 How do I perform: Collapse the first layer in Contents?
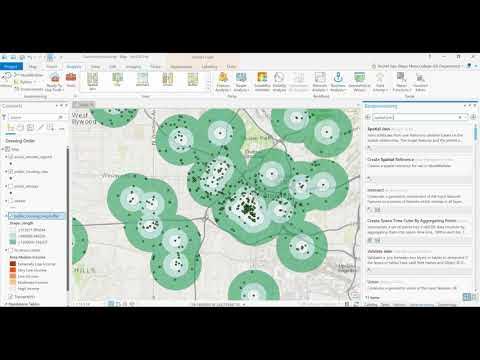pyautogui.click(x=6, y=157)
